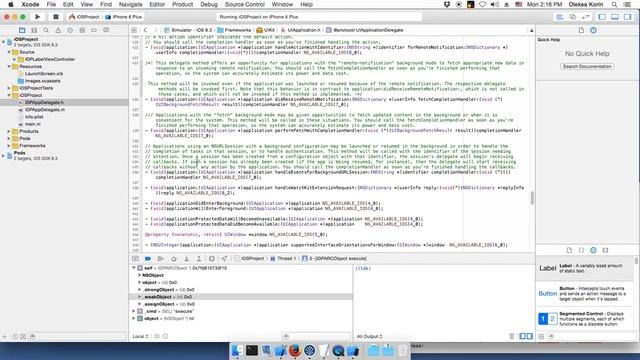Image resolution: width=640 pixels, height=360 pixels.
Task: Show the Quick Help inspector
Action: point(593,30)
